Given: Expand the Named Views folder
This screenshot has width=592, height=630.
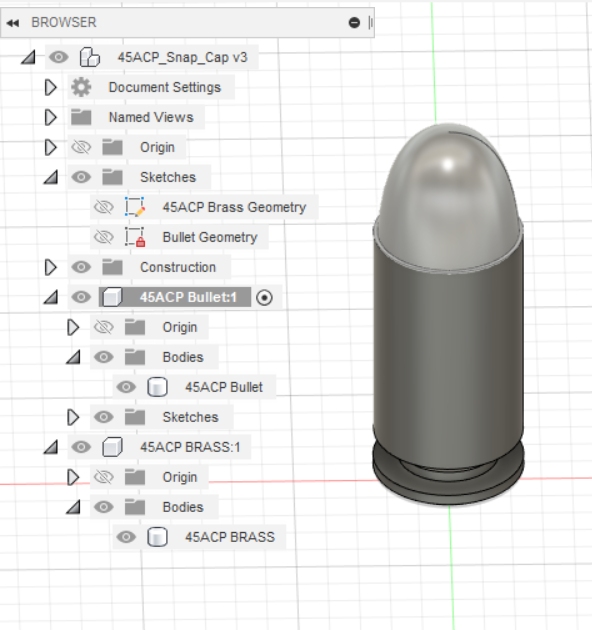Looking at the screenshot, I should tap(50, 117).
